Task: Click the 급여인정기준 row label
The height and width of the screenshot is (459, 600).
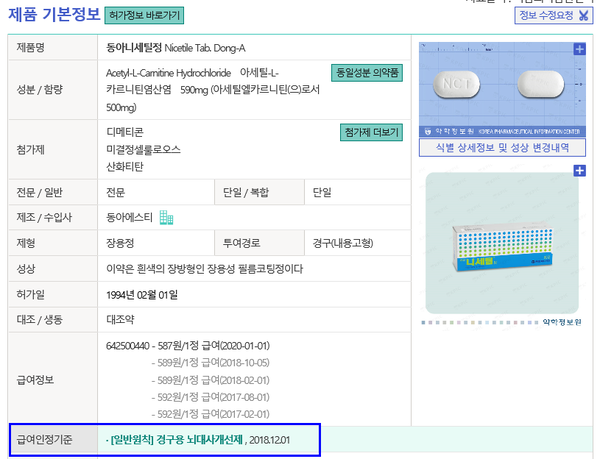Action: click(44, 440)
